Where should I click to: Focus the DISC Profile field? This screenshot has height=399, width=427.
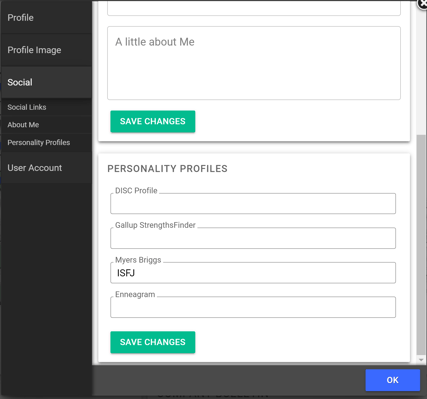point(253,203)
